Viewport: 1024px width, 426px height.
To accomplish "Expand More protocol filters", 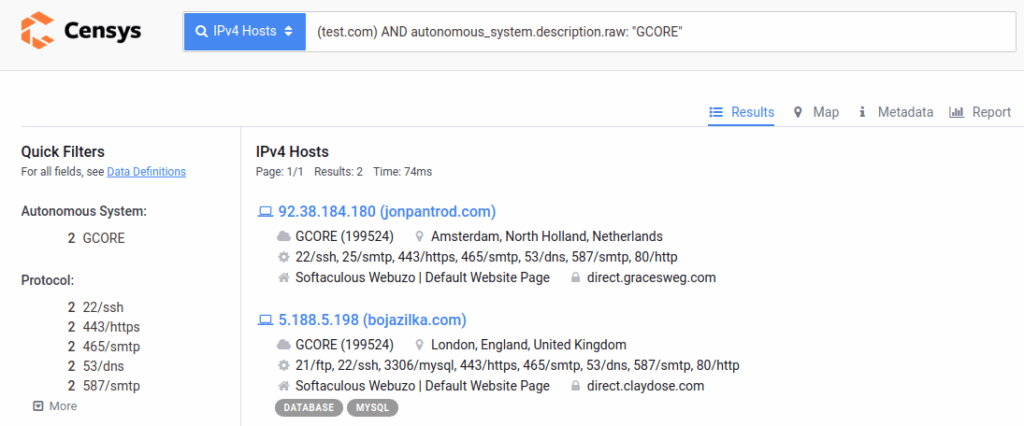I will pyautogui.click(x=55, y=406).
